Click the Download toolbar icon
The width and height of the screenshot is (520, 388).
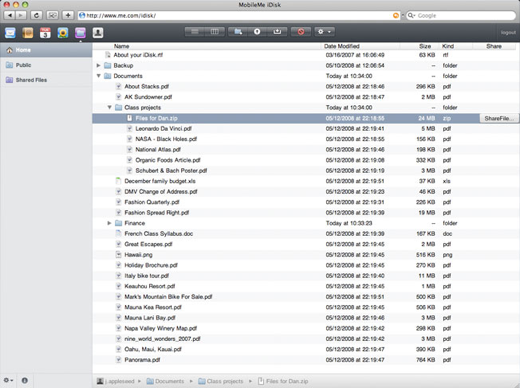[277, 32]
